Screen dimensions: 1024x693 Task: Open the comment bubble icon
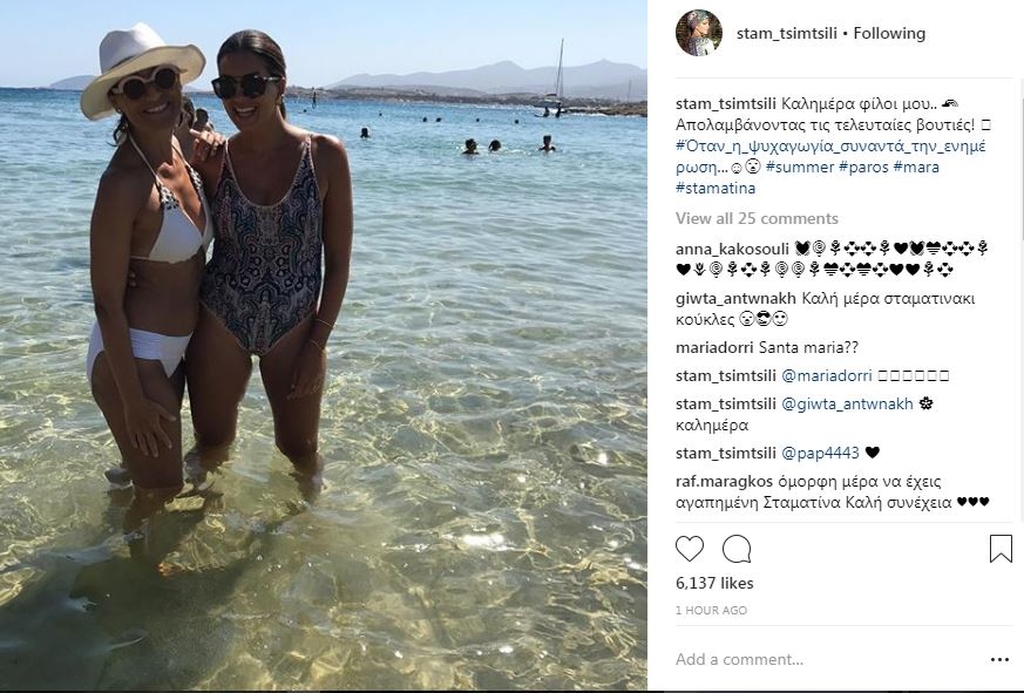pyautogui.click(x=737, y=549)
